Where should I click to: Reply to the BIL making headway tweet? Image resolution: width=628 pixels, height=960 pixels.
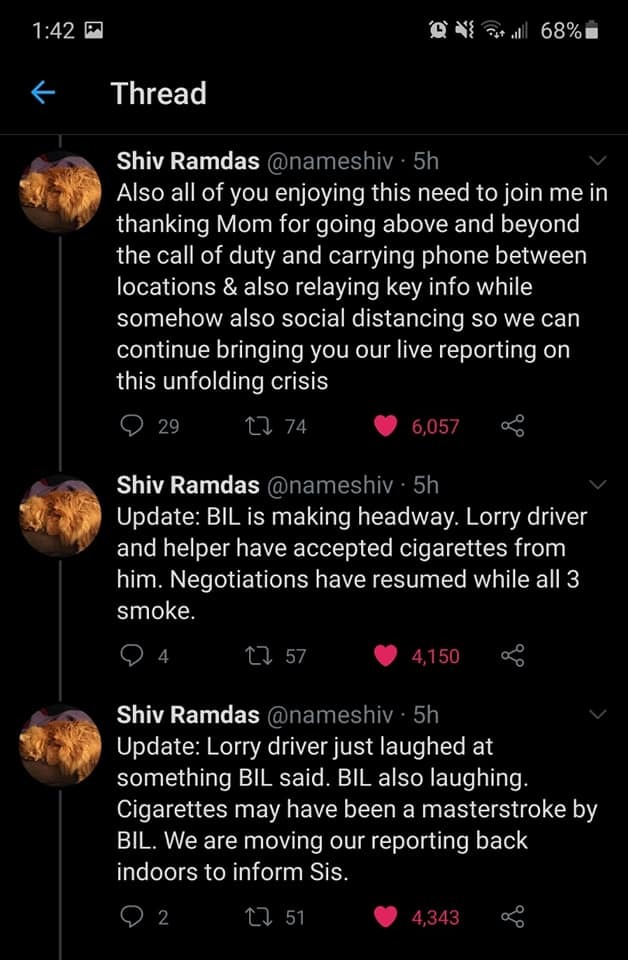point(132,656)
